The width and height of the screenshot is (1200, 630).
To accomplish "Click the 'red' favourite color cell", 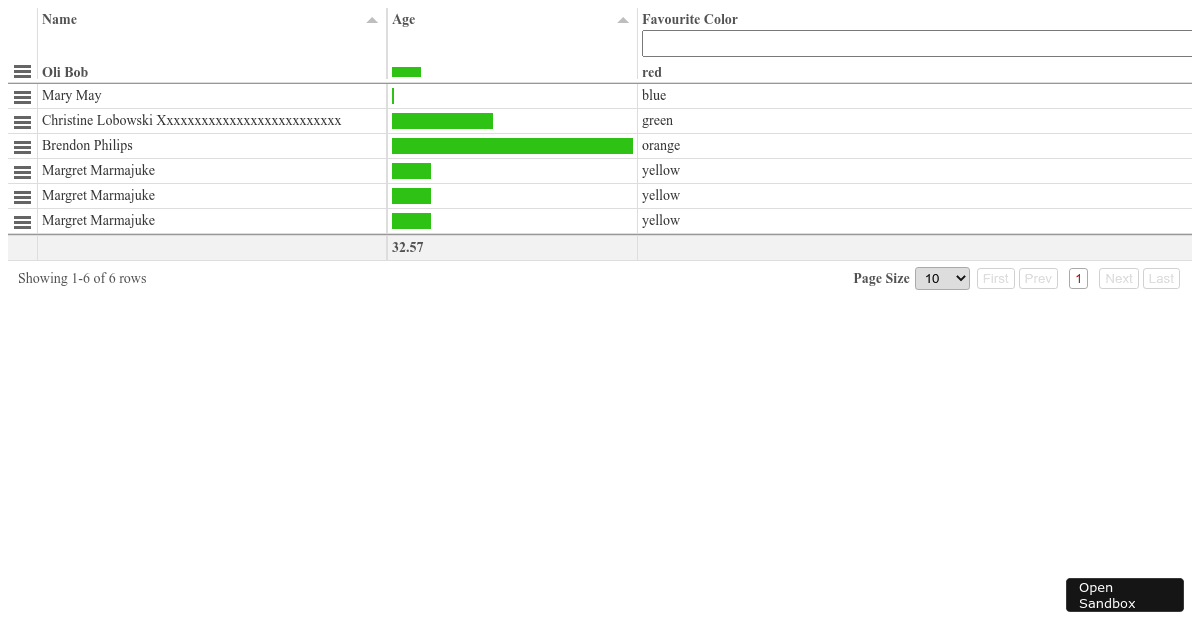I will click(915, 72).
